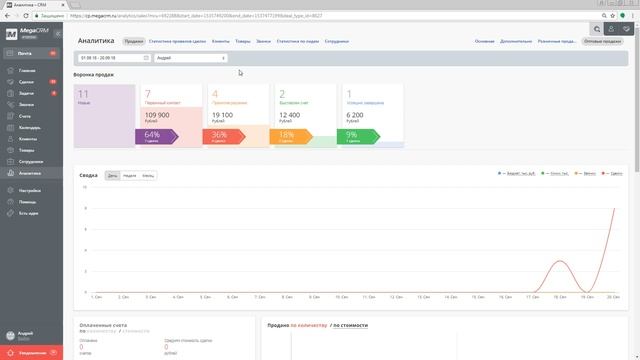
Task: Open Сотрудники section in sidebar
Action: coord(31,162)
